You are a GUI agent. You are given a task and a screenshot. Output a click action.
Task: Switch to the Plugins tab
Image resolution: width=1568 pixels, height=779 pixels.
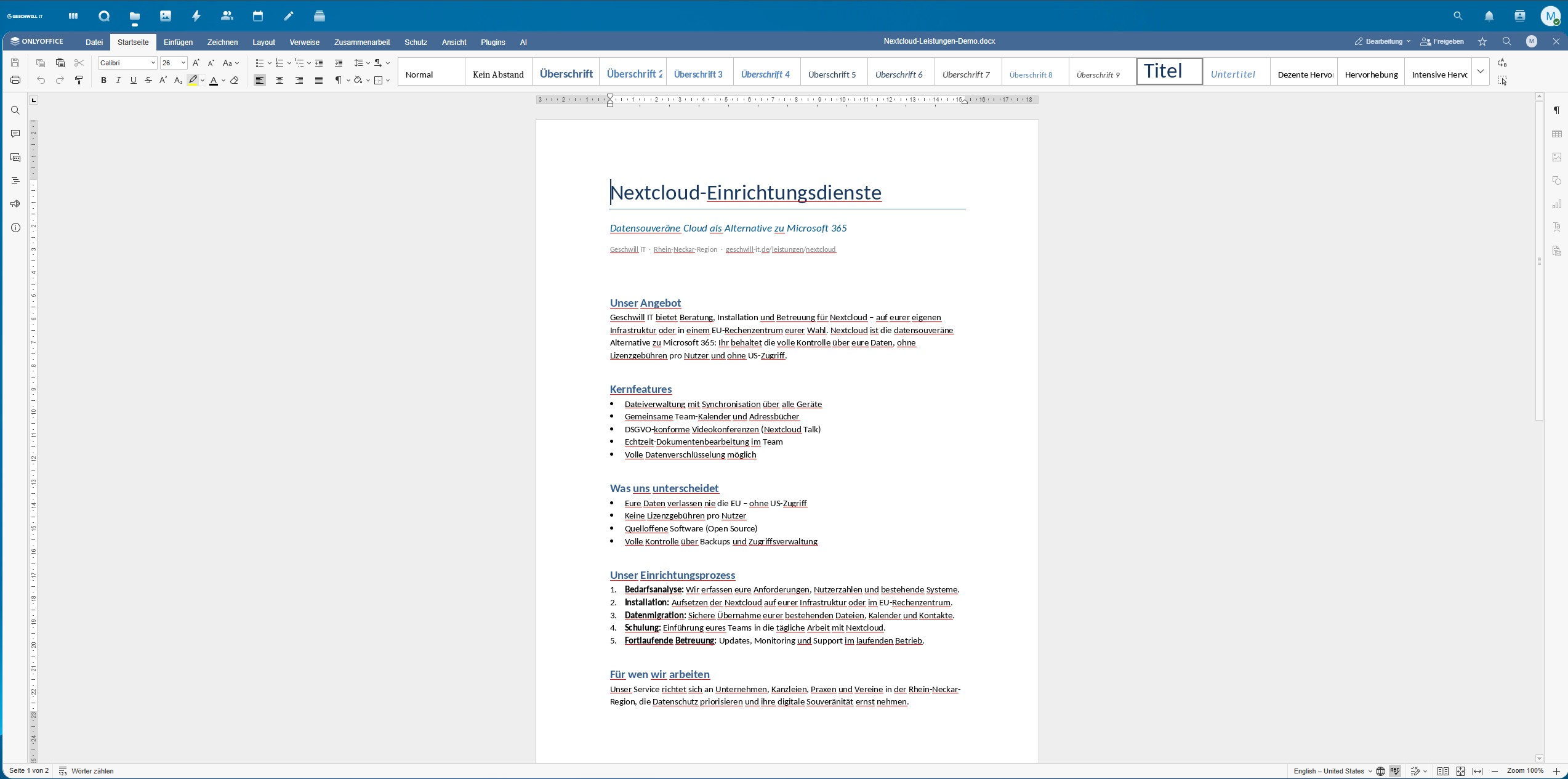[x=493, y=42]
